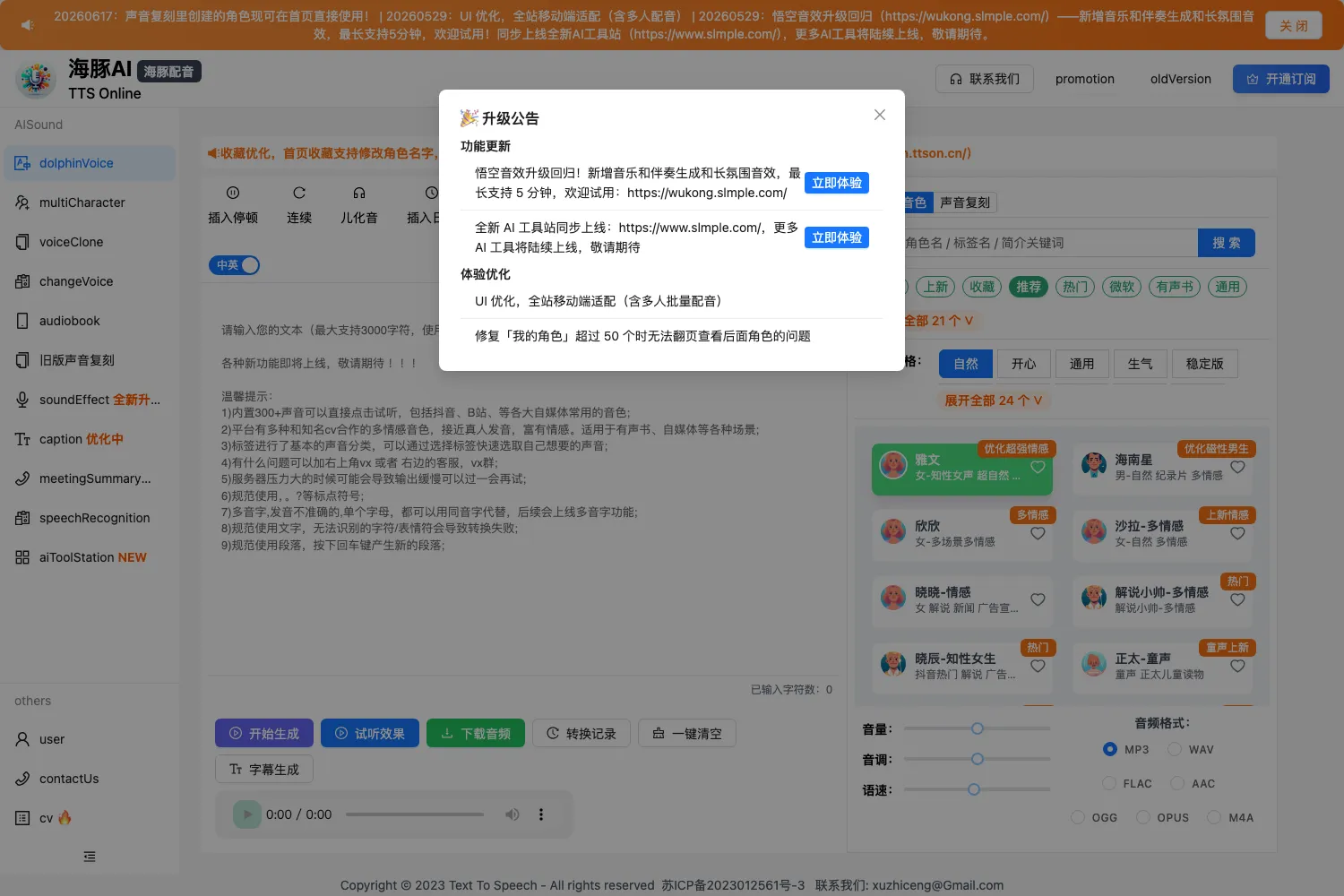Toggle the 中英 language switch
The width and height of the screenshot is (1344, 896).
click(x=234, y=265)
